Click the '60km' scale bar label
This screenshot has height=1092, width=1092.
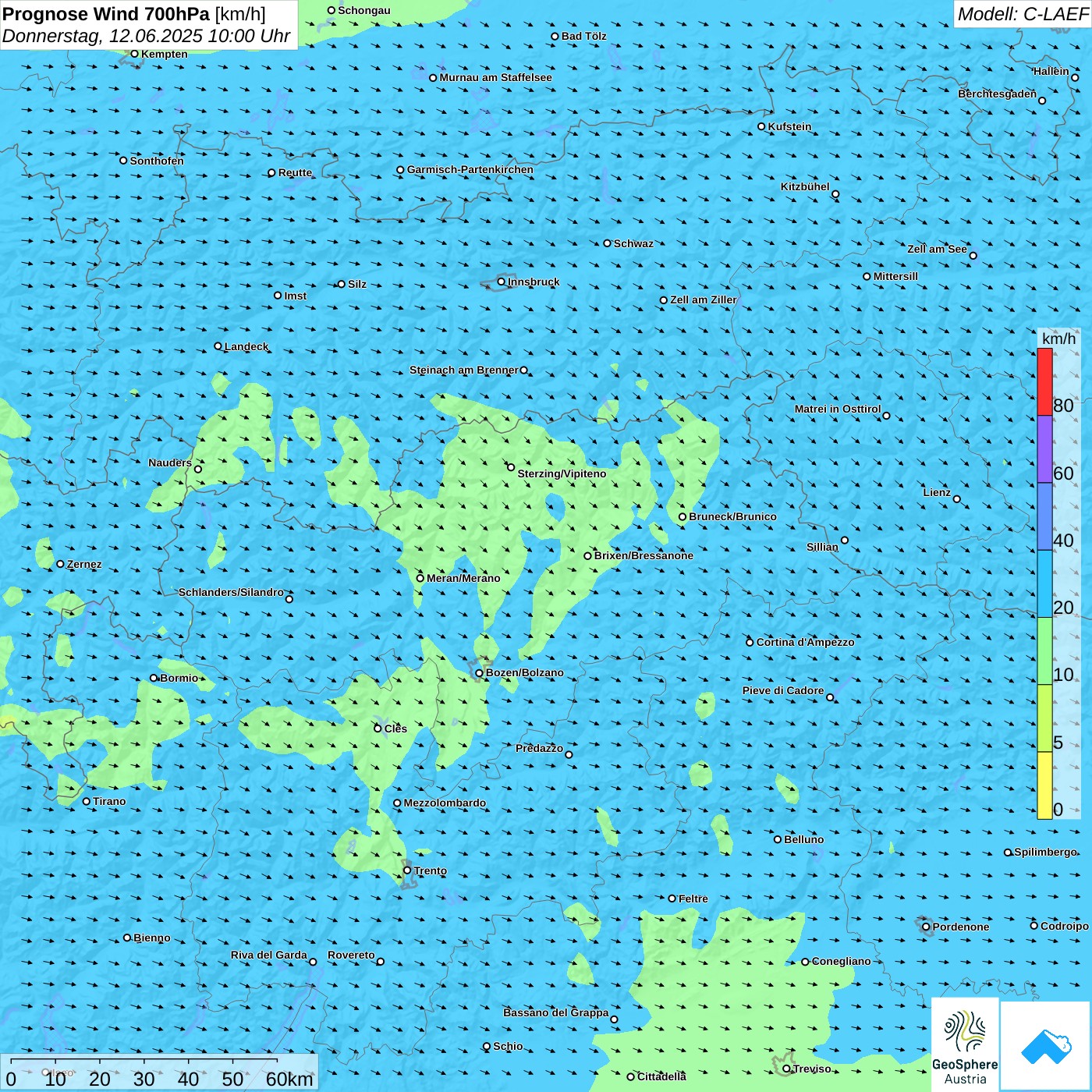(289, 1079)
